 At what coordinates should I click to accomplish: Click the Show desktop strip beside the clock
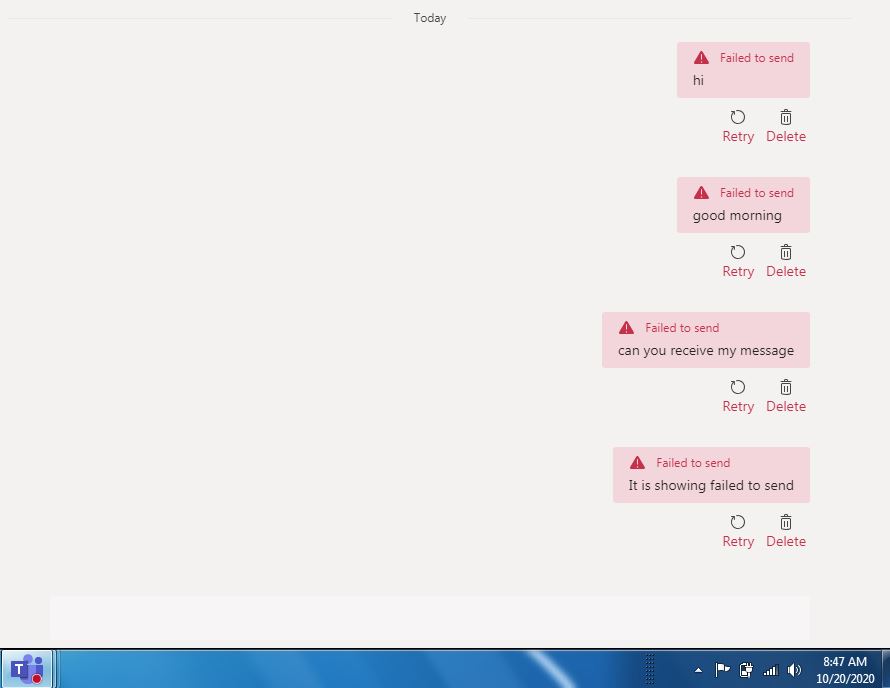pyautogui.click(x=885, y=669)
